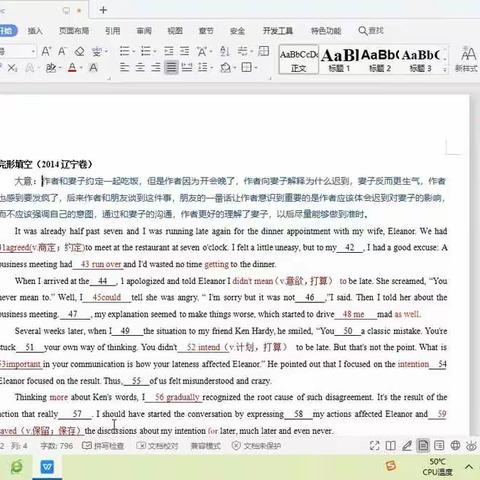Image resolution: width=480 pixels, height=480 pixels.
Task: Click the web layout globe icon
Action: (x=455, y=445)
